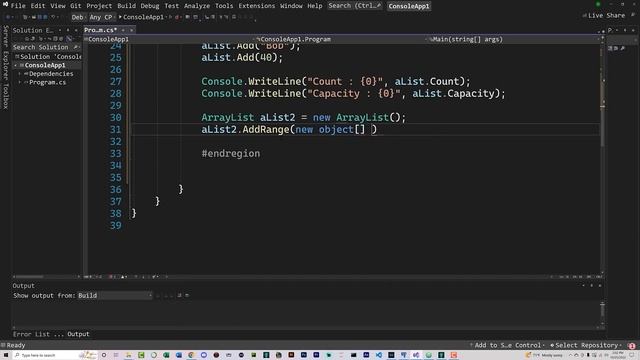Screen dimensions: 640x360
Task: Open the Window menu
Action: coord(291,6)
